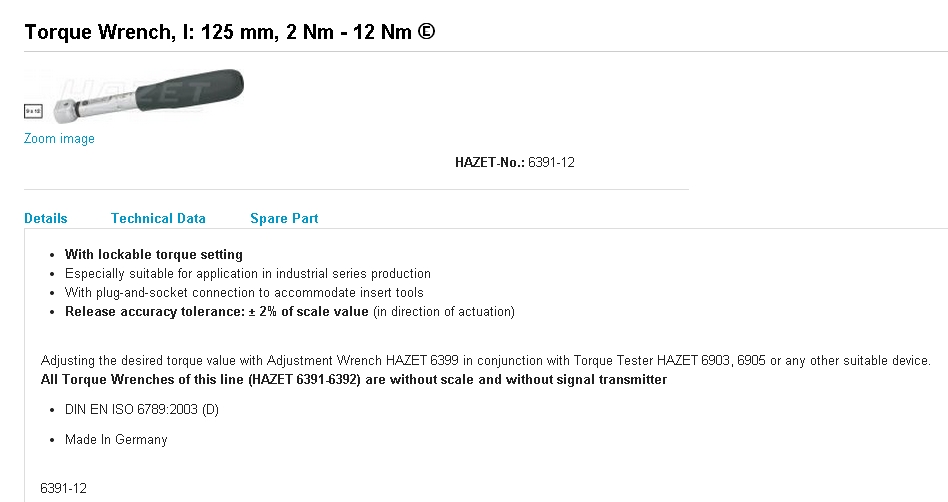The width and height of the screenshot is (948, 502).
Task: Switch to the Details tab
Action: pyautogui.click(x=46, y=218)
